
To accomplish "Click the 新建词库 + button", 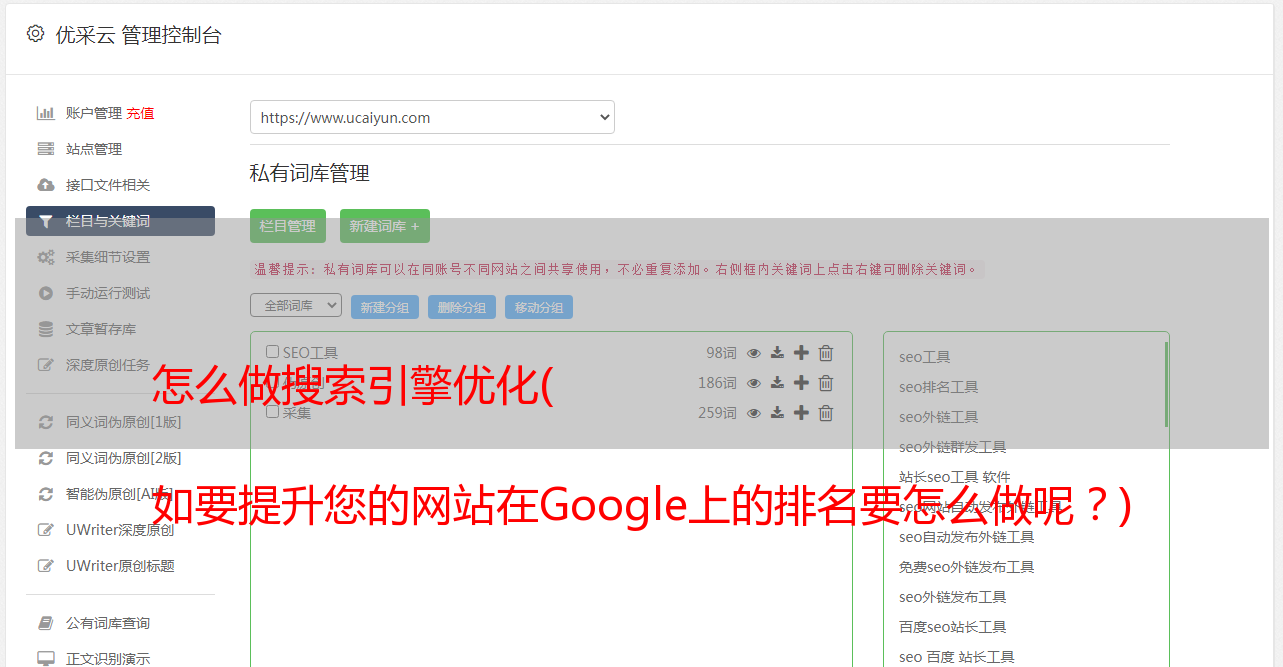I will click(x=385, y=226).
